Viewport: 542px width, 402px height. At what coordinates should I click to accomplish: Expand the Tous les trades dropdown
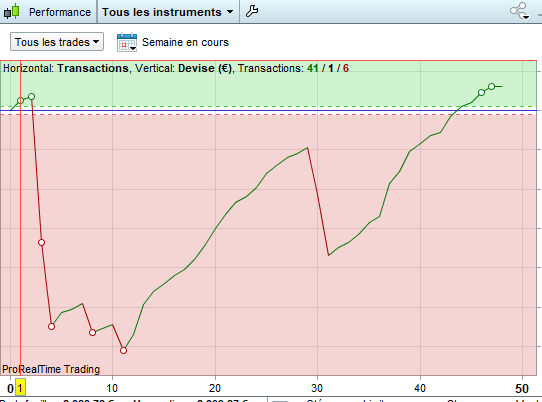[57, 42]
